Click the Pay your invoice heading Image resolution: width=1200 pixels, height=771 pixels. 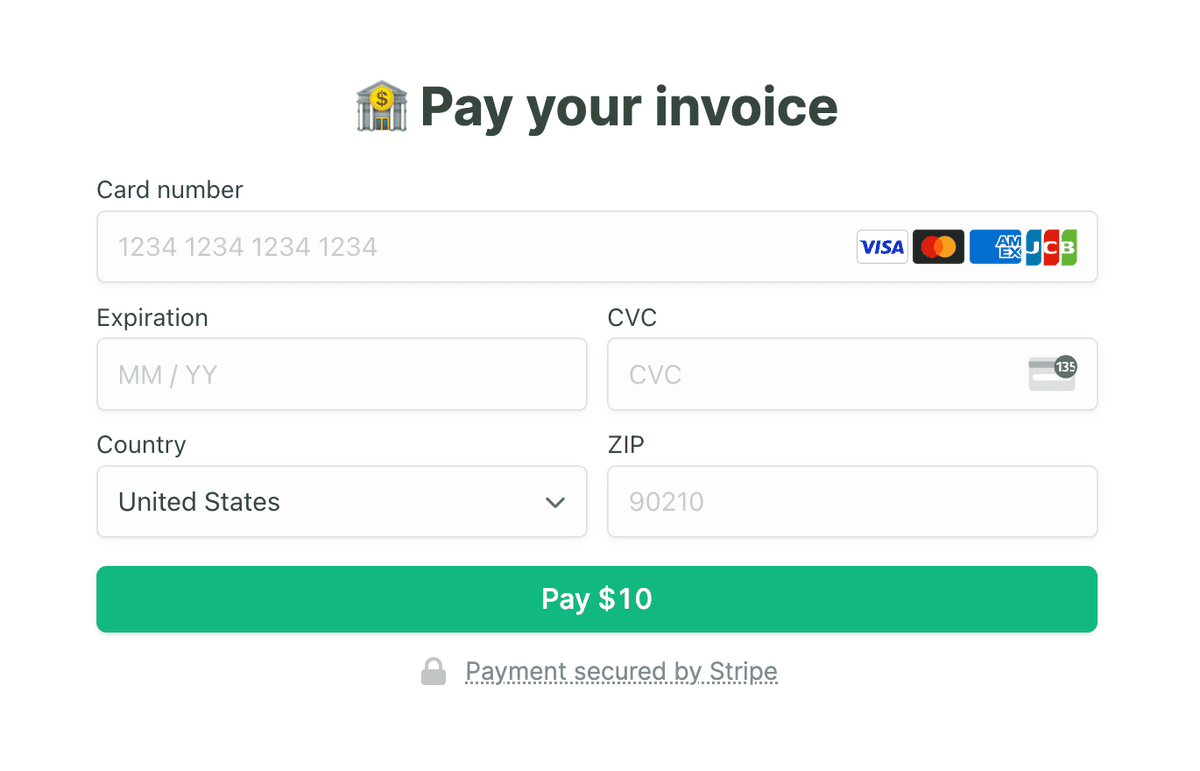(629, 107)
